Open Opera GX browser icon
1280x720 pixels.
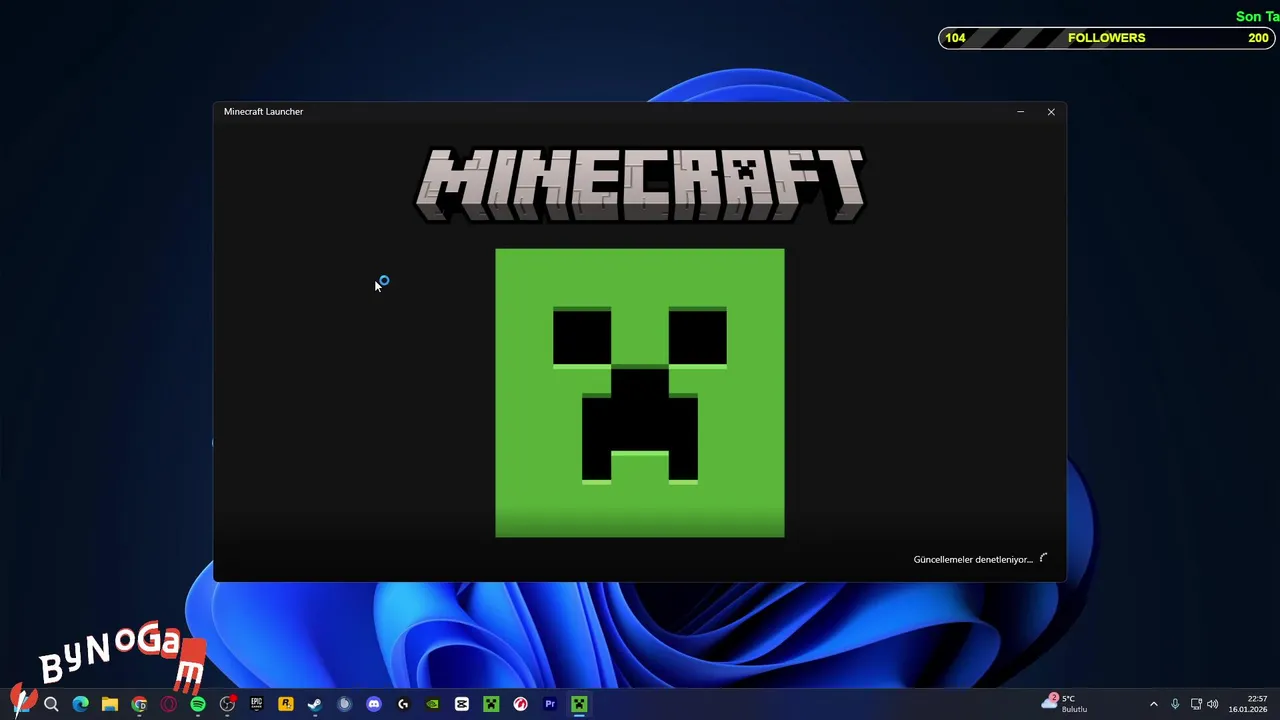[168, 704]
